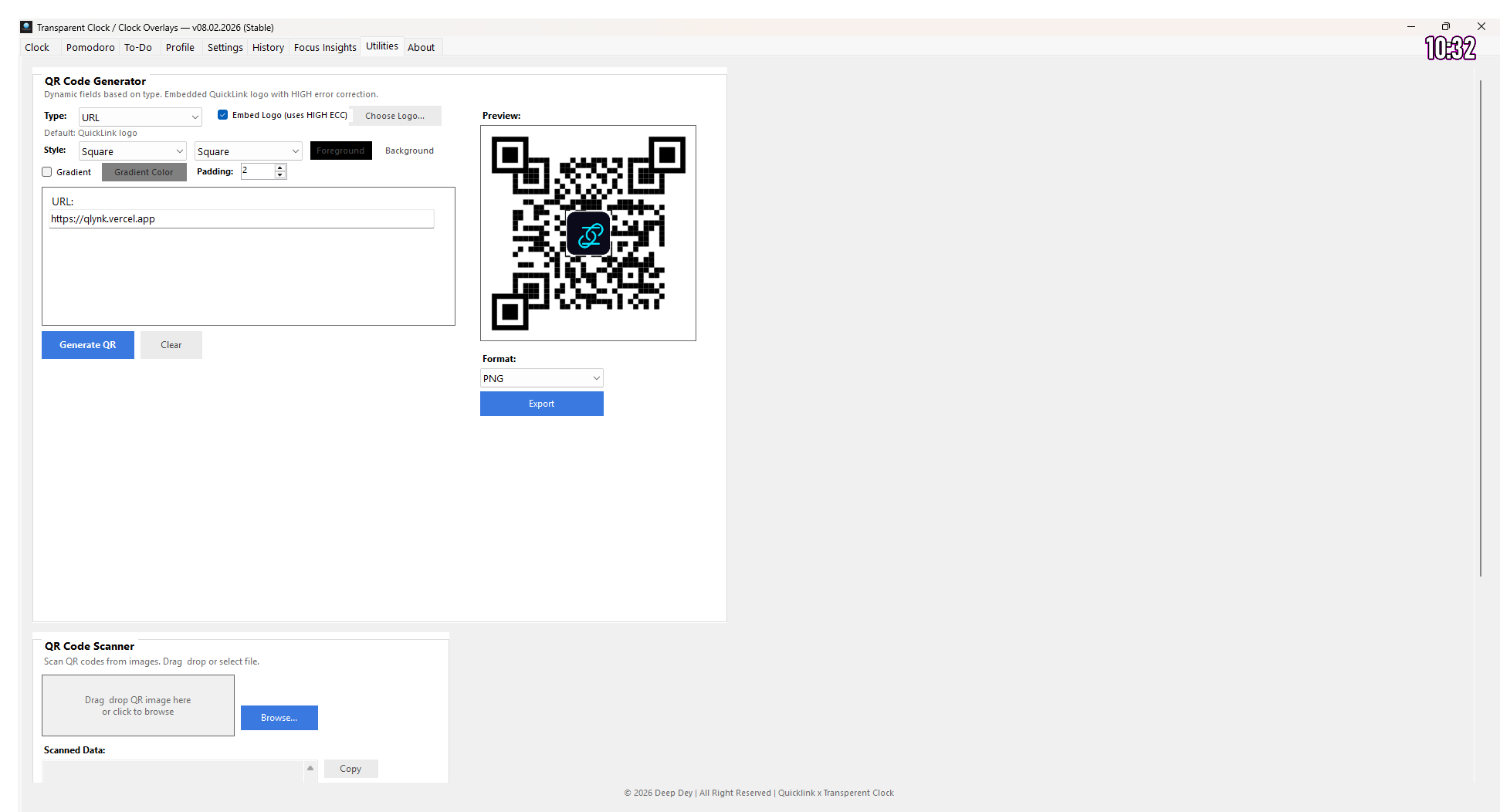
Task: Decrease the Padding value with down arrow
Action: (x=280, y=175)
